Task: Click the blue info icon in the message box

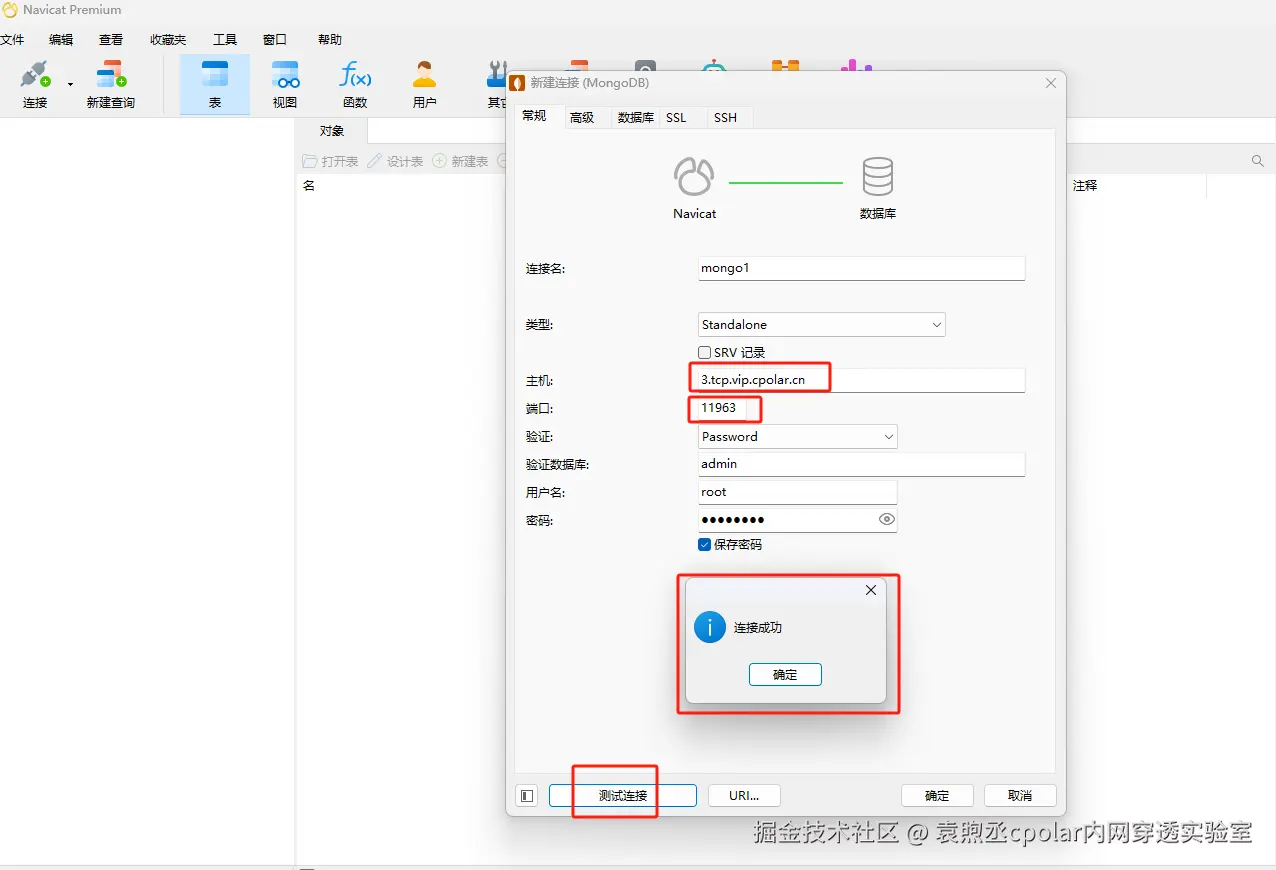Action: 710,628
